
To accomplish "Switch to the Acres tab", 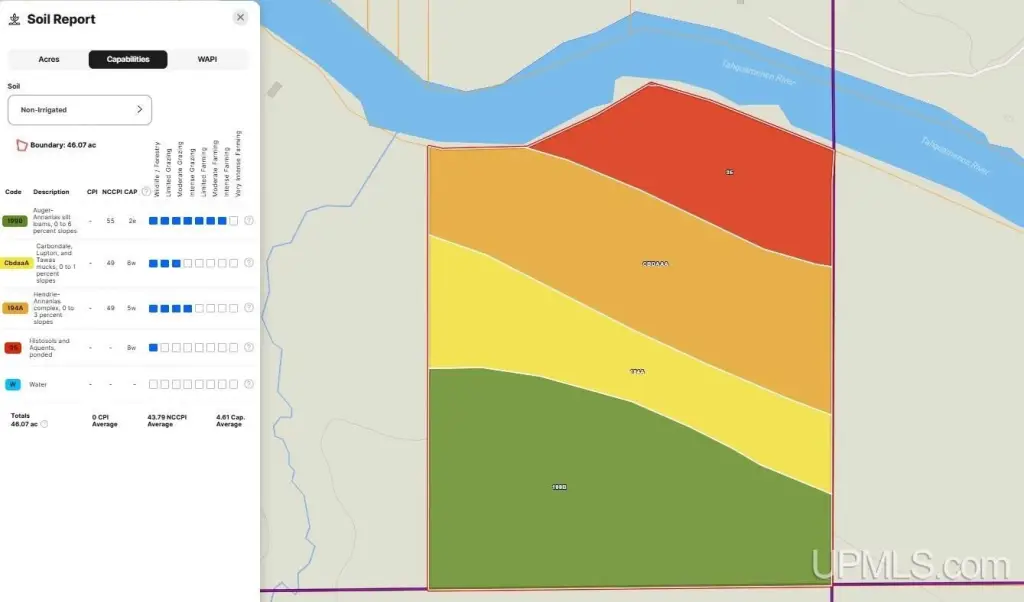I will point(49,59).
